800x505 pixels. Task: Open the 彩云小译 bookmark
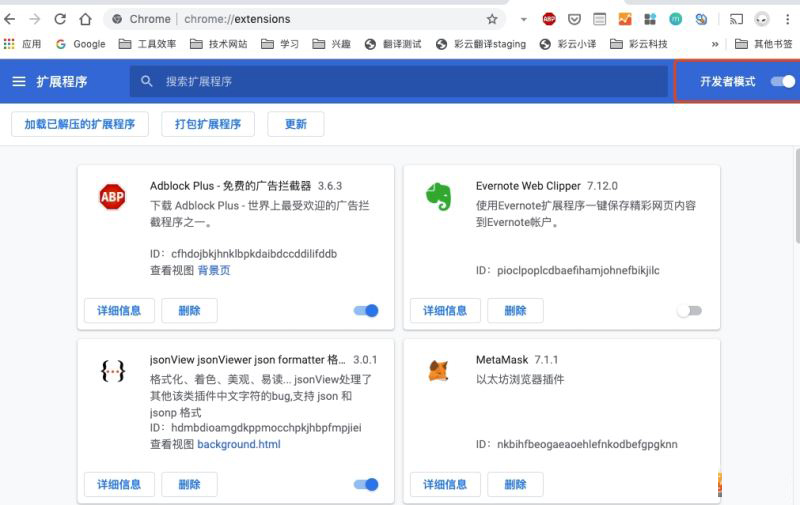pos(568,44)
